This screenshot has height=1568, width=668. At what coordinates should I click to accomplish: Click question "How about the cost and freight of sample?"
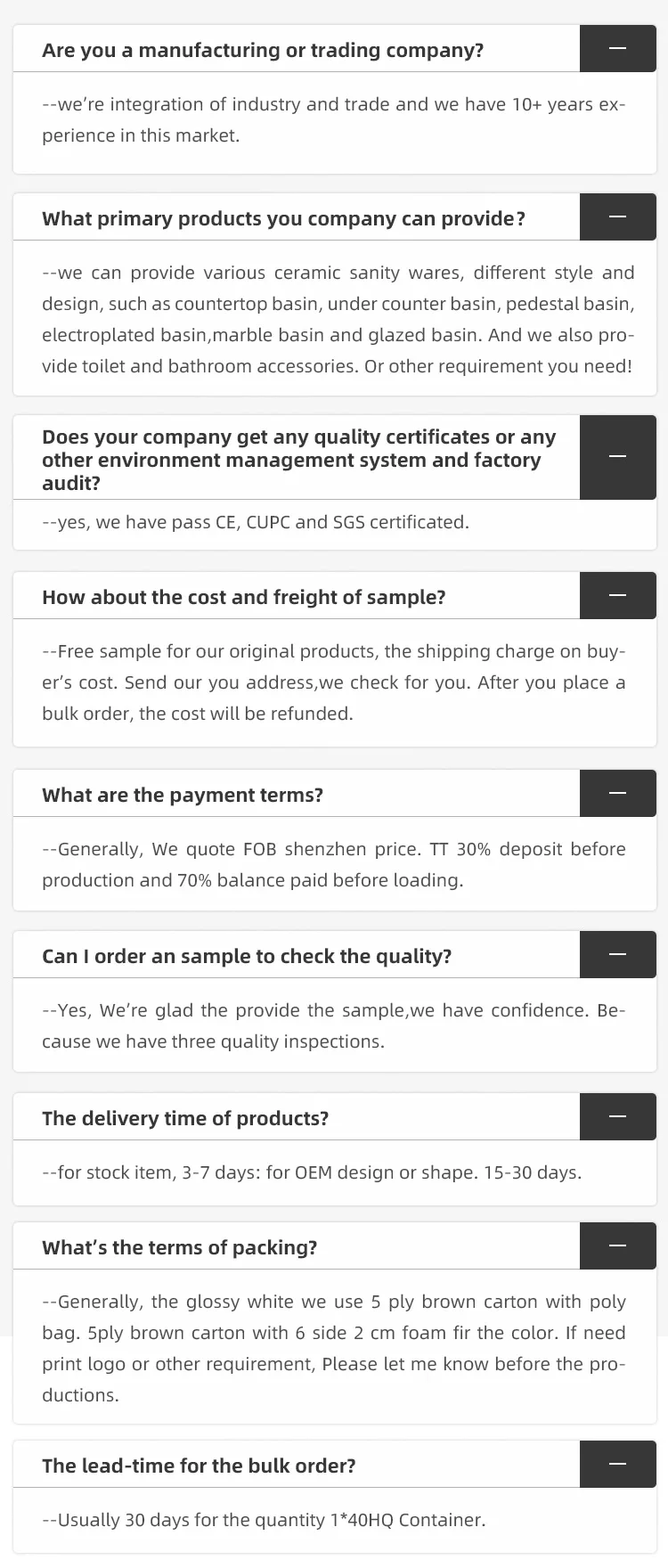[x=243, y=597]
